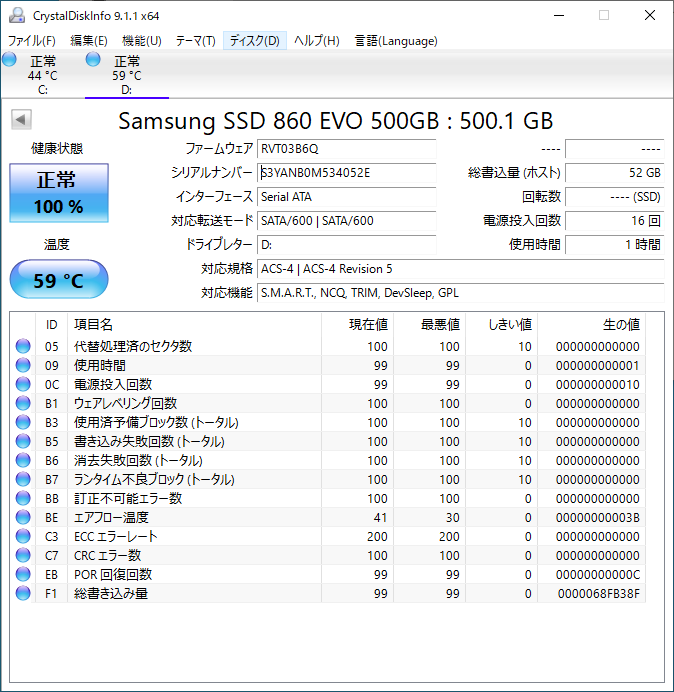Click the previous disk arrow button
Viewport: 674px width, 692px height.
coord(21,119)
